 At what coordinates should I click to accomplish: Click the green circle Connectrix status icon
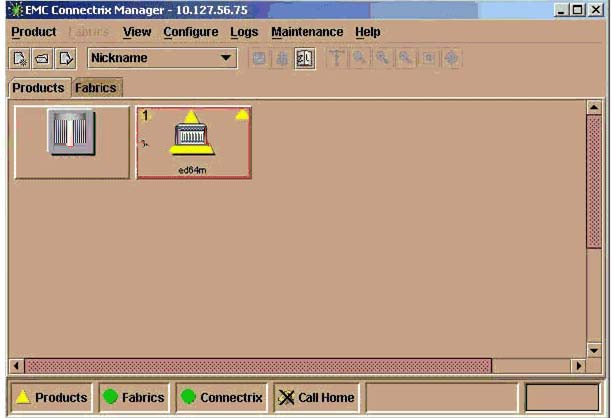189,397
